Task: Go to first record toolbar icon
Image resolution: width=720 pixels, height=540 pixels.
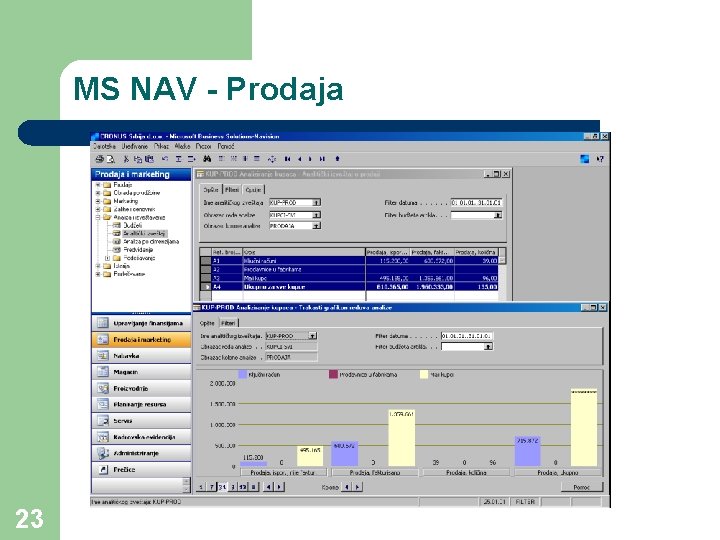Action: tap(287, 159)
